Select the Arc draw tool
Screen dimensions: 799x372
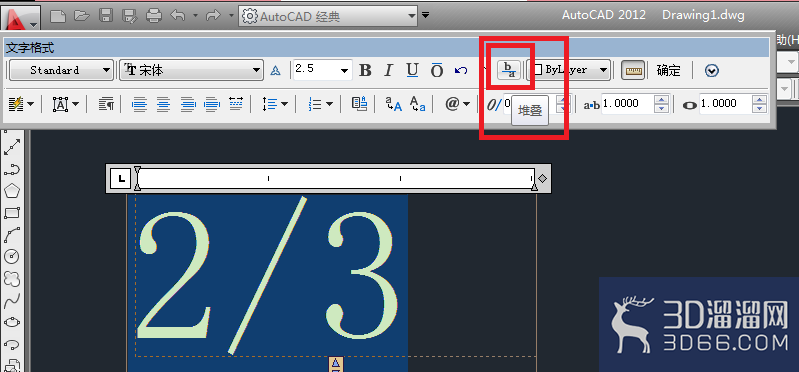tap(12, 235)
